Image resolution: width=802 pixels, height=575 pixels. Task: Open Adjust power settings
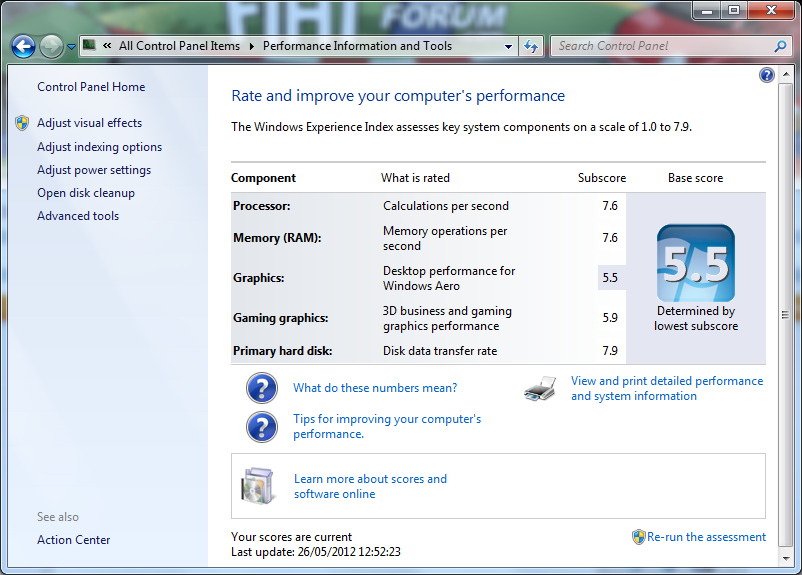[x=94, y=170]
